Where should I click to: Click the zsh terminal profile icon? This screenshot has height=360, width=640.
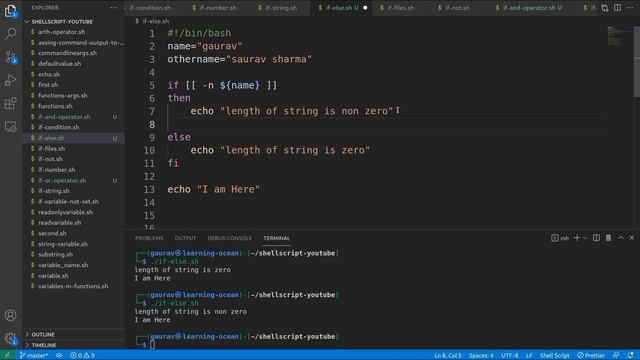pyautogui.click(x=560, y=238)
